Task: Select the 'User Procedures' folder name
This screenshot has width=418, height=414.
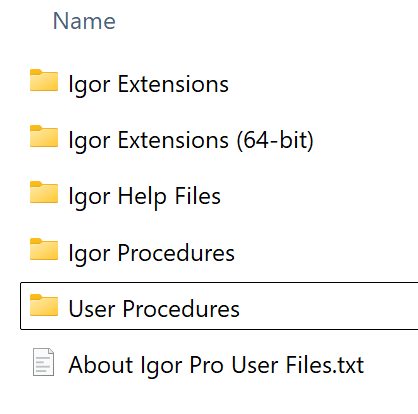Action: [154, 309]
